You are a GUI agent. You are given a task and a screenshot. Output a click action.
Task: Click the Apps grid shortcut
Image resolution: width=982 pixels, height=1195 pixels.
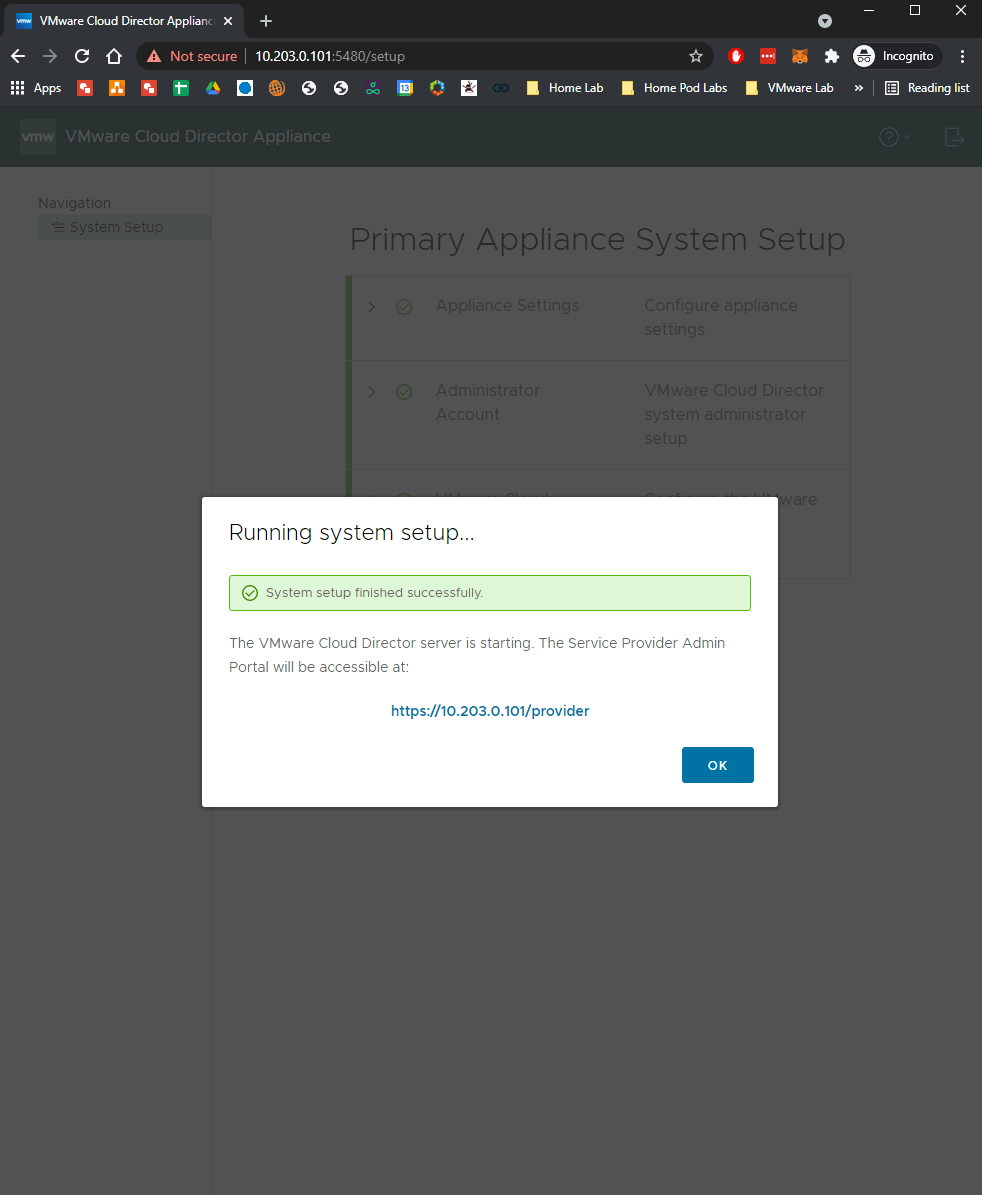coord(36,88)
